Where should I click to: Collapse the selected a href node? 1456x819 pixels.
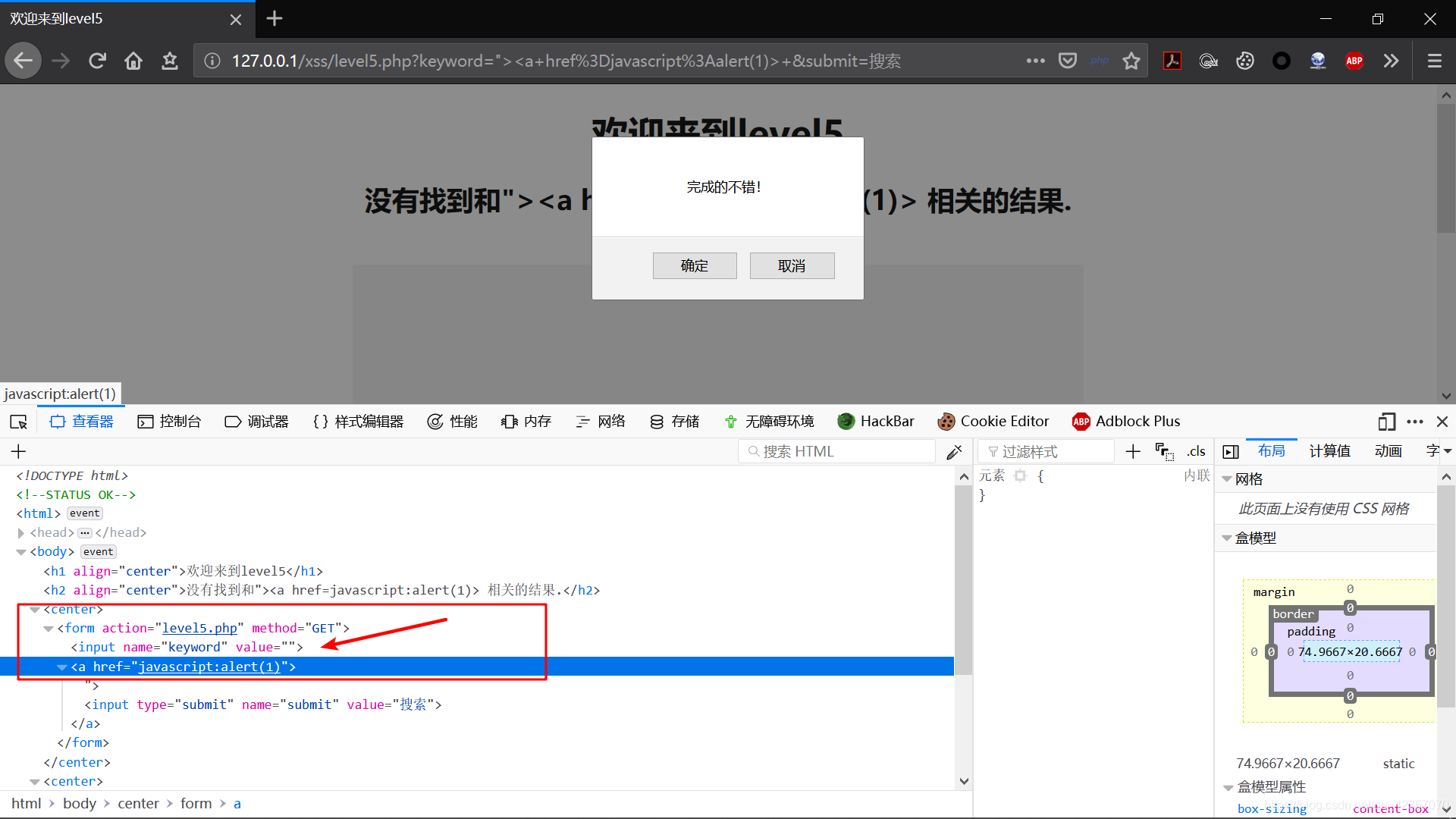point(62,667)
